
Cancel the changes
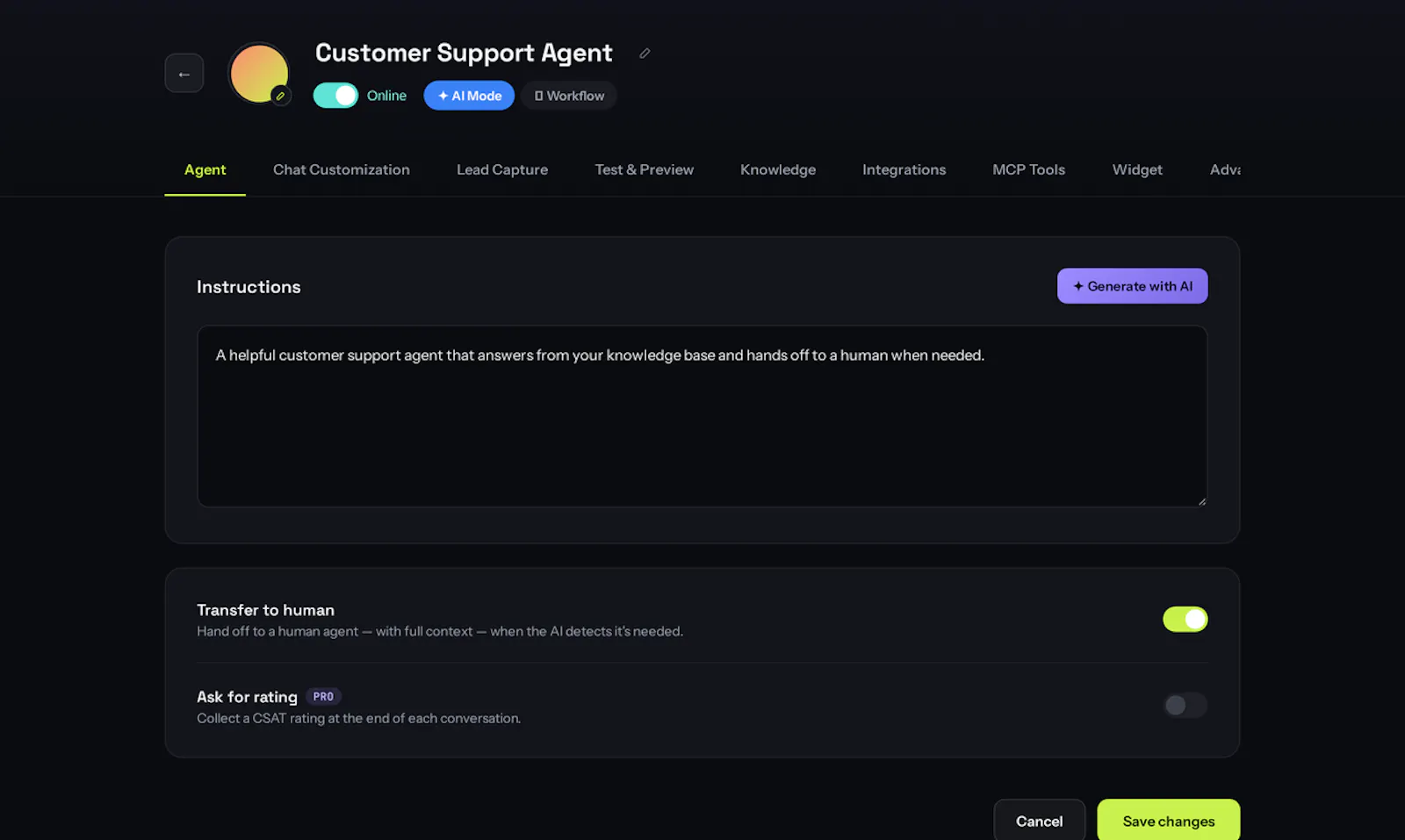pos(1039,821)
